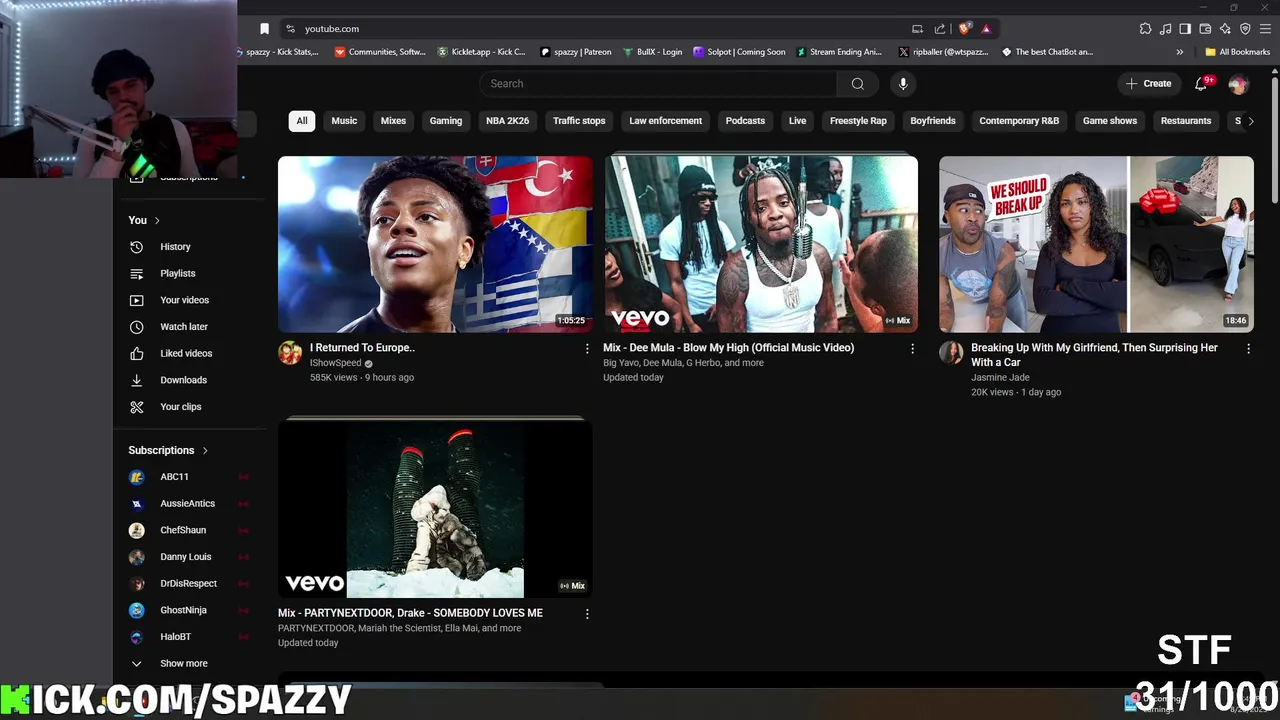Open the account avatar menu
1280x720 pixels.
click(x=1238, y=84)
